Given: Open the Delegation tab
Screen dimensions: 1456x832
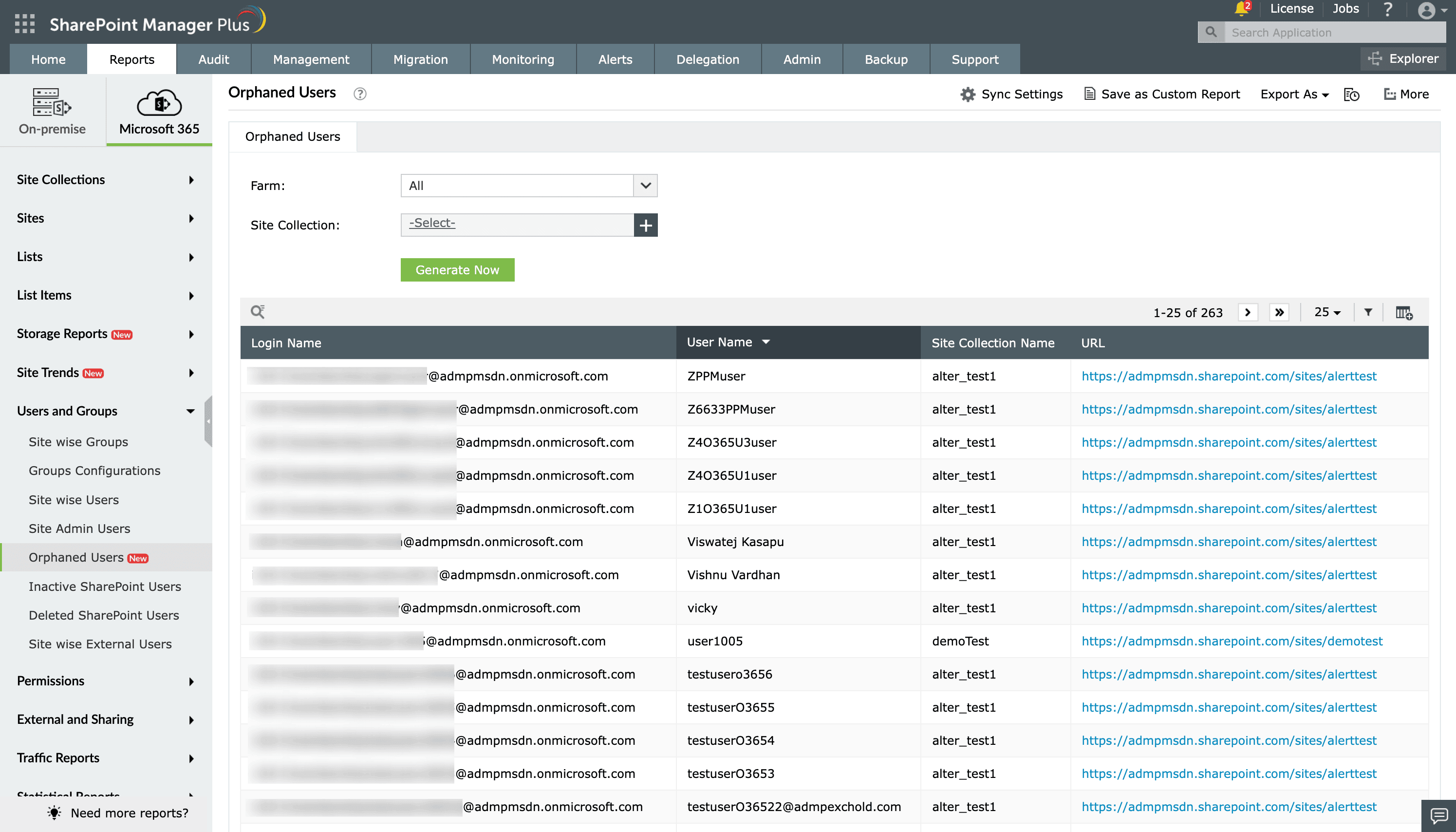Looking at the screenshot, I should (x=708, y=59).
